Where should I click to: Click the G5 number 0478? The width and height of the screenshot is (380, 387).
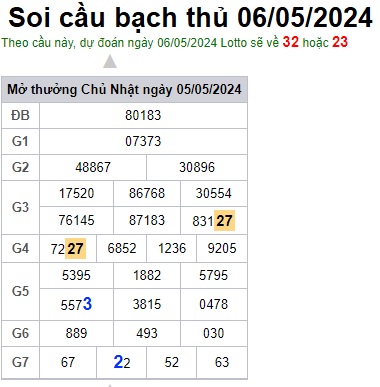214,304
